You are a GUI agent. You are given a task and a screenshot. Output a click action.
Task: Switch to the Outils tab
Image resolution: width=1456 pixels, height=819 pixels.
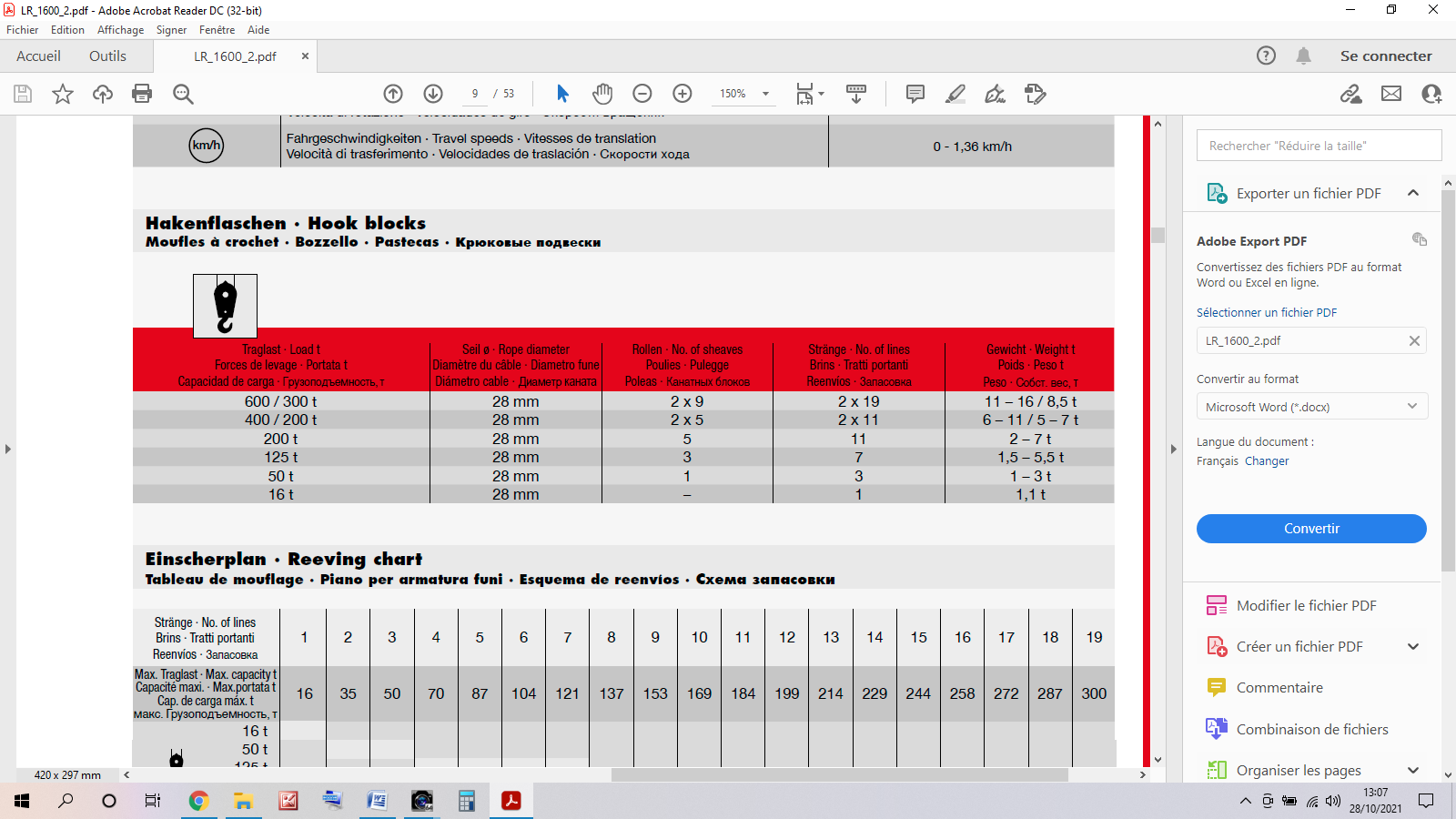pyautogui.click(x=107, y=56)
